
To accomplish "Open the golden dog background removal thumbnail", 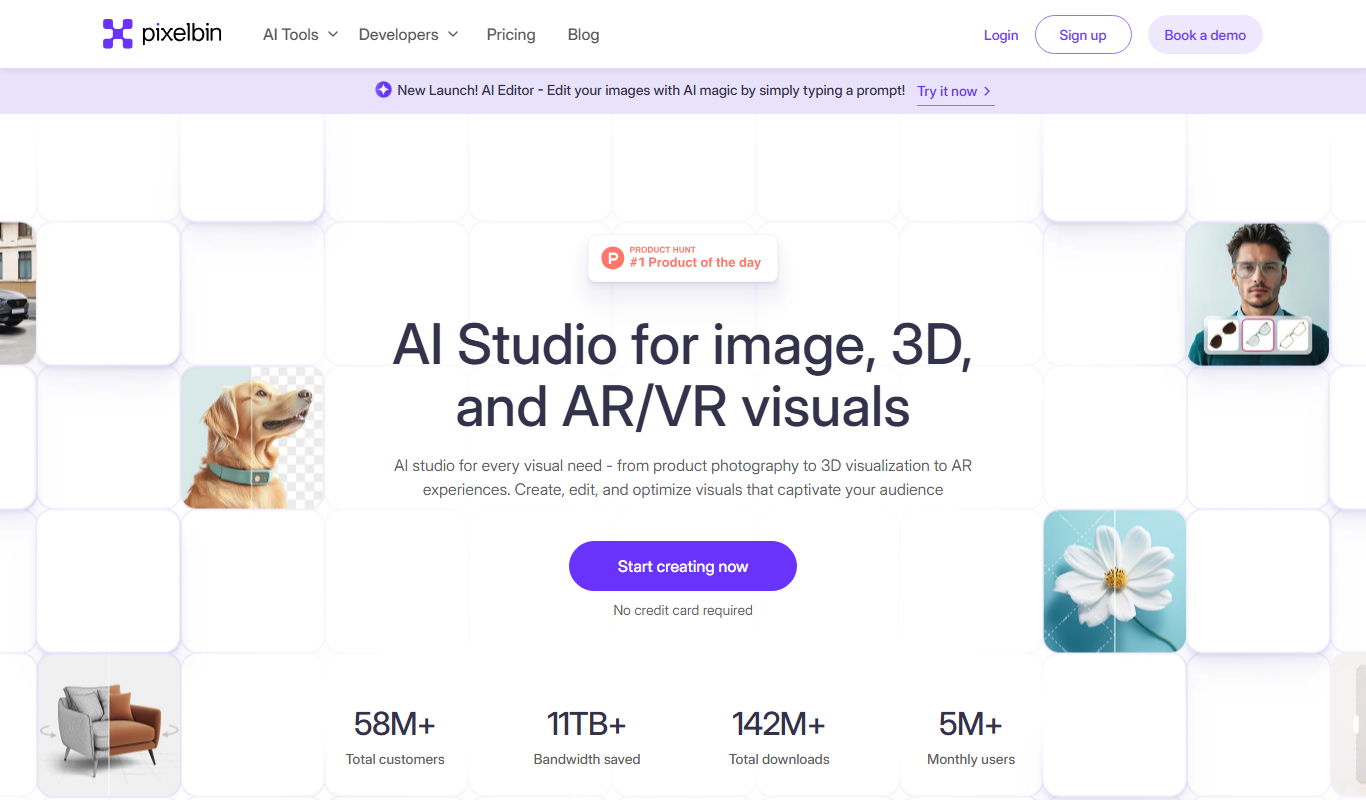I will click(x=252, y=437).
